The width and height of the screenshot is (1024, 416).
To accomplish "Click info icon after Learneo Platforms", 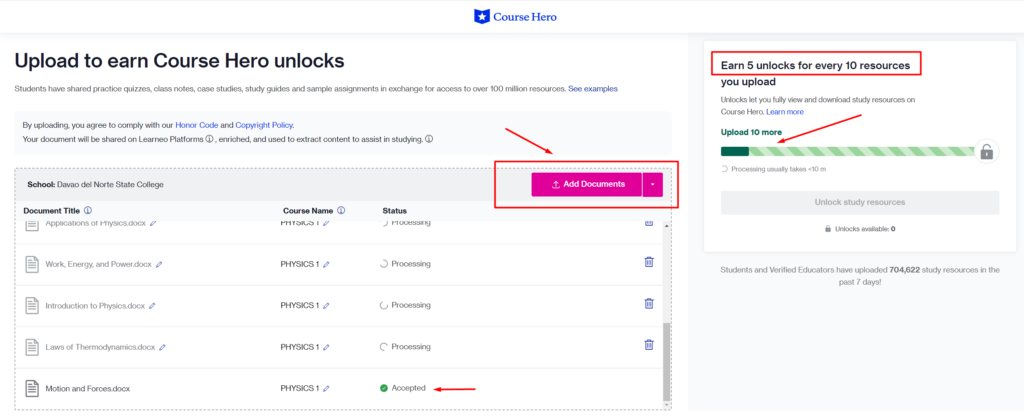I will (210, 139).
